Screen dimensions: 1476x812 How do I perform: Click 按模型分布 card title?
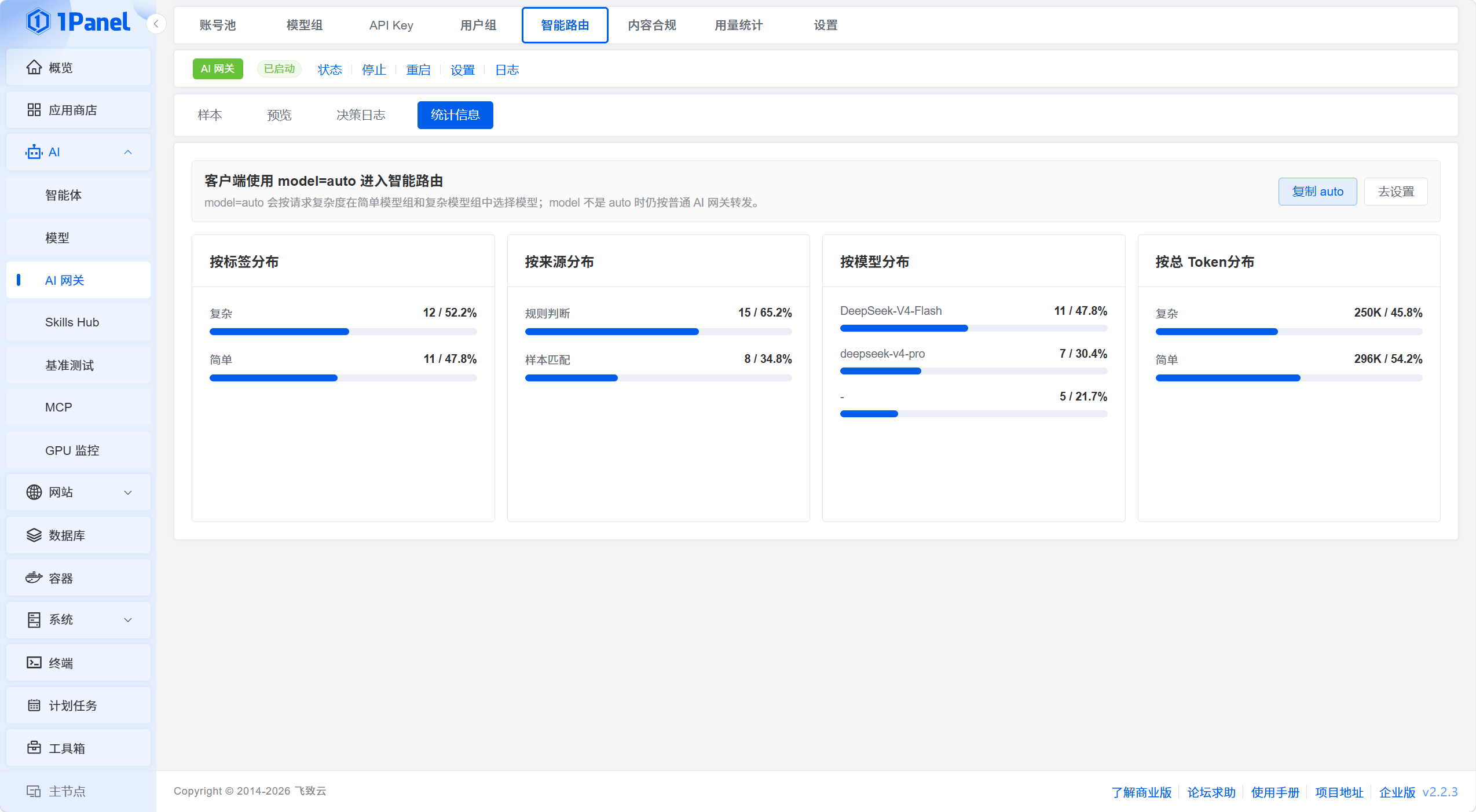pyautogui.click(x=874, y=262)
